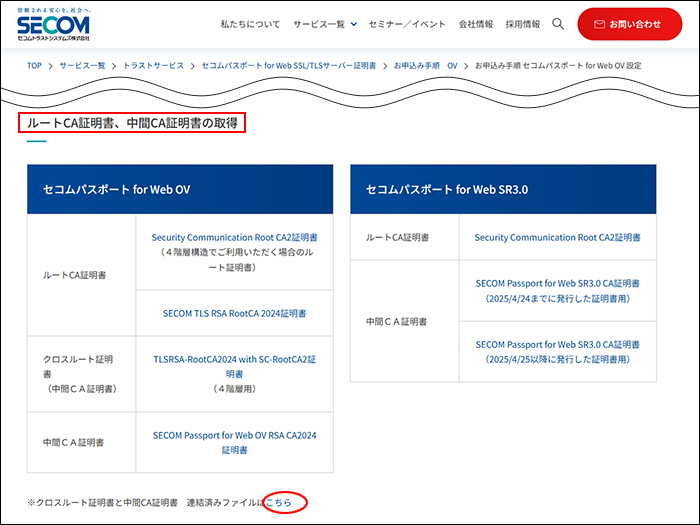Select the クロスルート証明書 (中間CA証明書) cell
The image size is (700, 525).
click(x=81, y=374)
